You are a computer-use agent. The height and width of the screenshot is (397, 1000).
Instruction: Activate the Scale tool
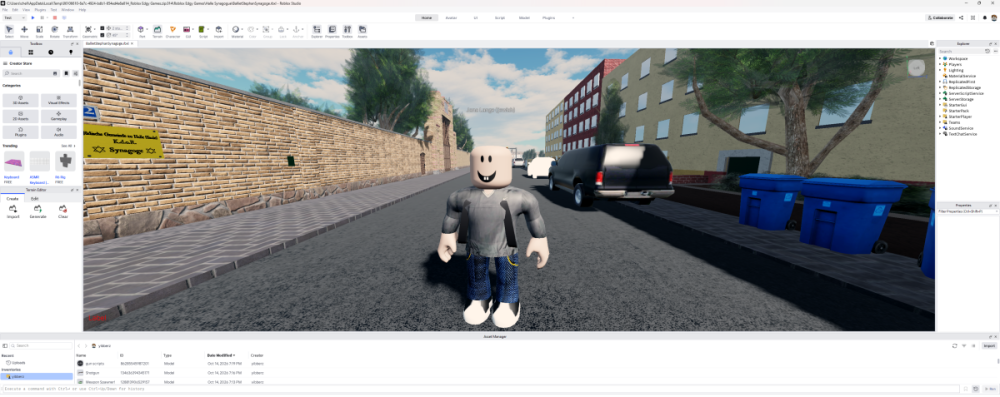click(x=40, y=32)
